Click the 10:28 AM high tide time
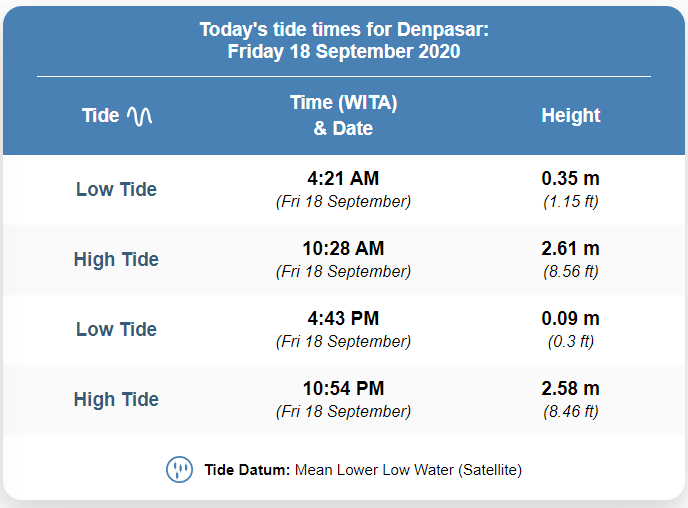The height and width of the screenshot is (508, 688). [x=343, y=248]
